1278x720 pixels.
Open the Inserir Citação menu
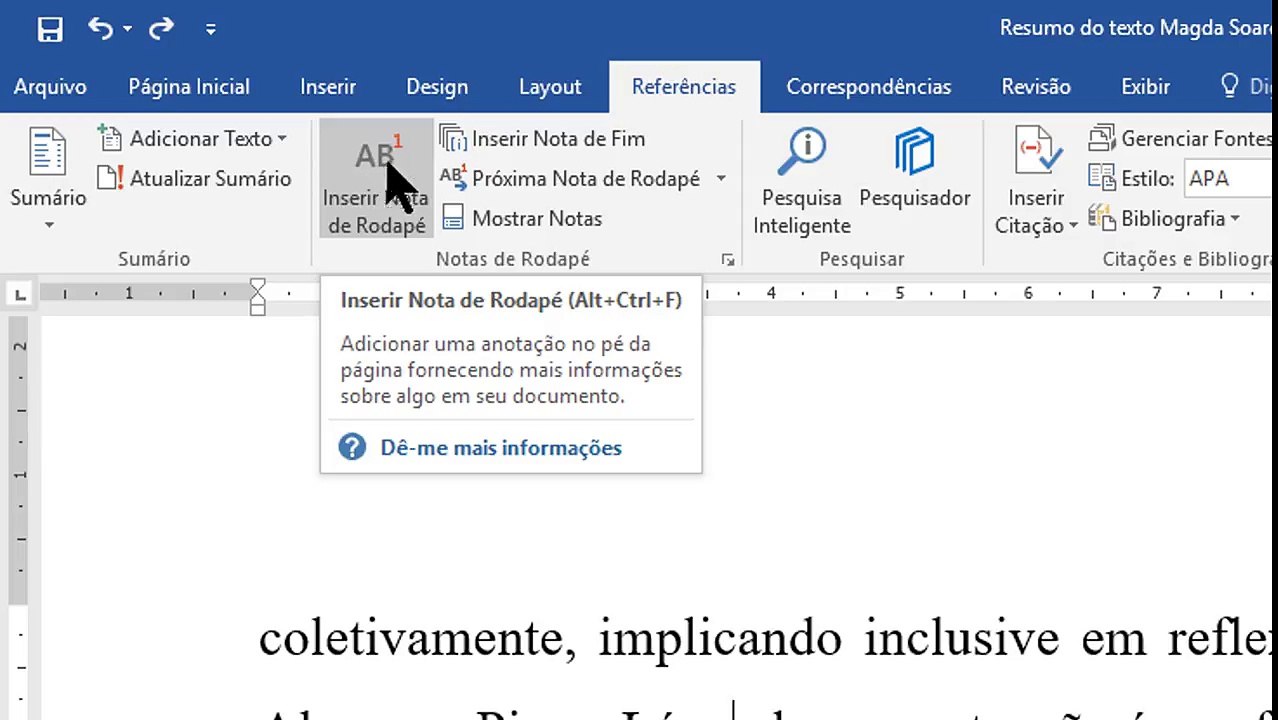click(x=1036, y=180)
